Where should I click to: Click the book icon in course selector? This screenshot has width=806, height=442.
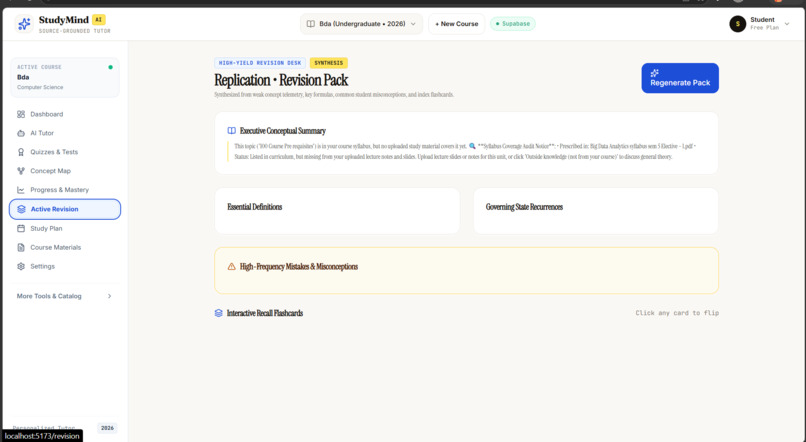pyautogui.click(x=310, y=24)
